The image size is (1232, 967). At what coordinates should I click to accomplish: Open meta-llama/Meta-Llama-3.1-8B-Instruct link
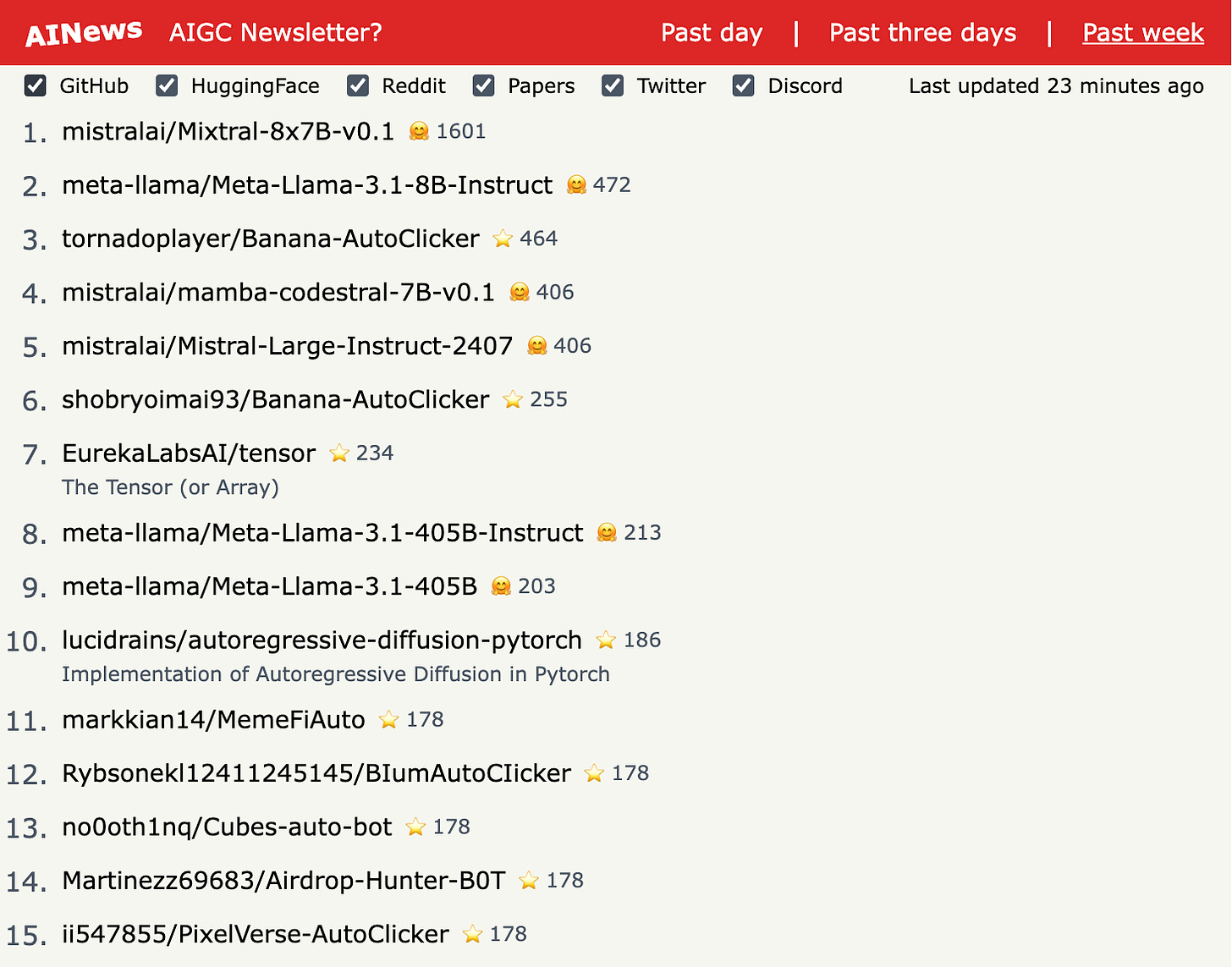tap(307, 184)
